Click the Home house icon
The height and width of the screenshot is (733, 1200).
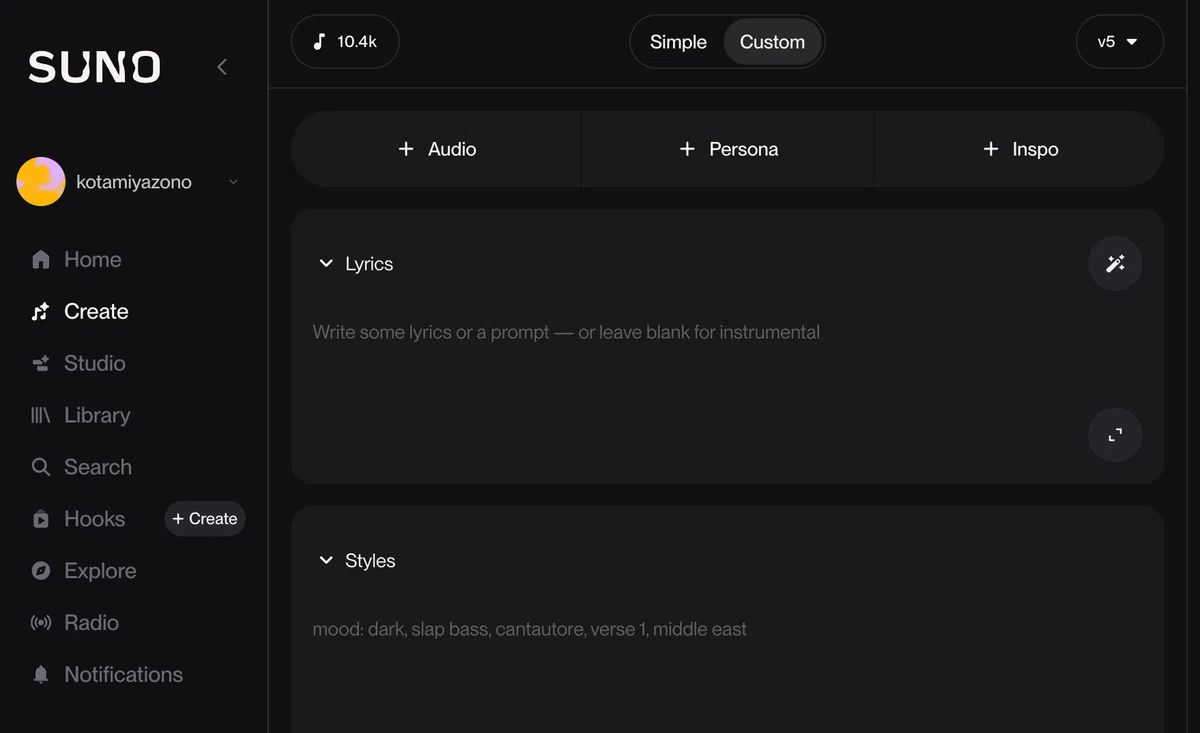point(41,260)
